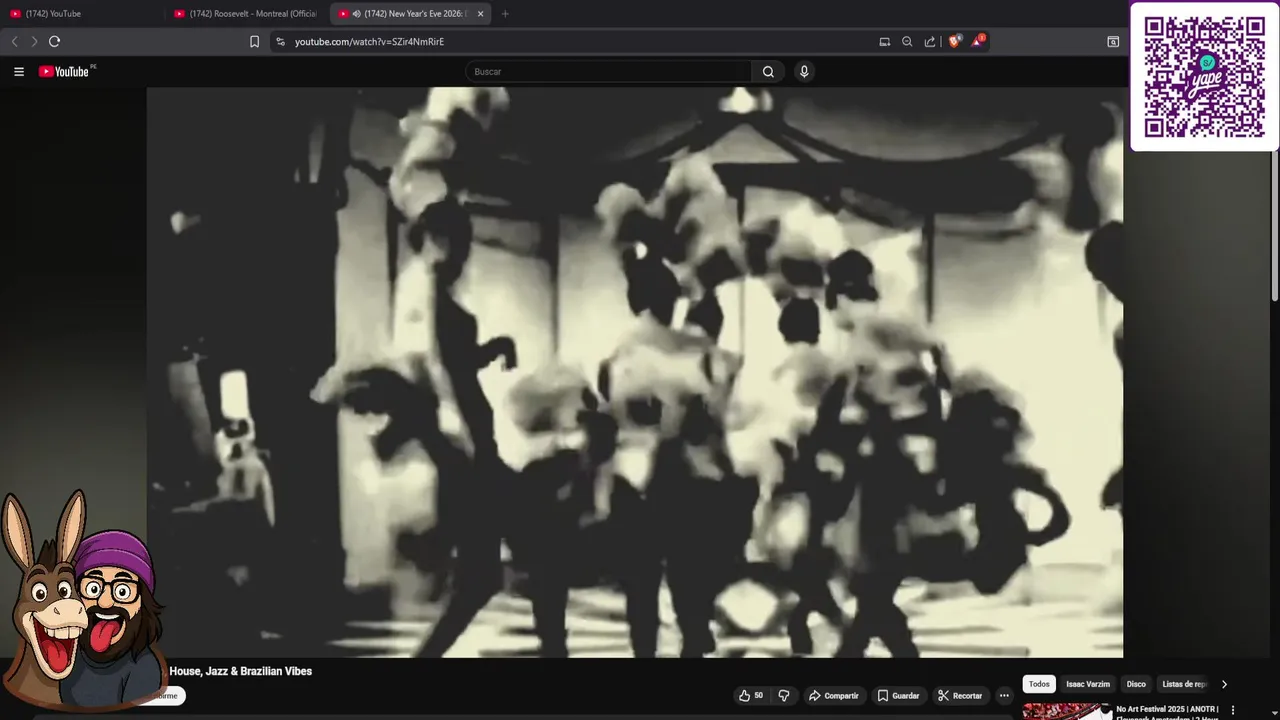The width and height of the screenshot is (1280, 720).
Task: Click the video title text
Action: 241,671
